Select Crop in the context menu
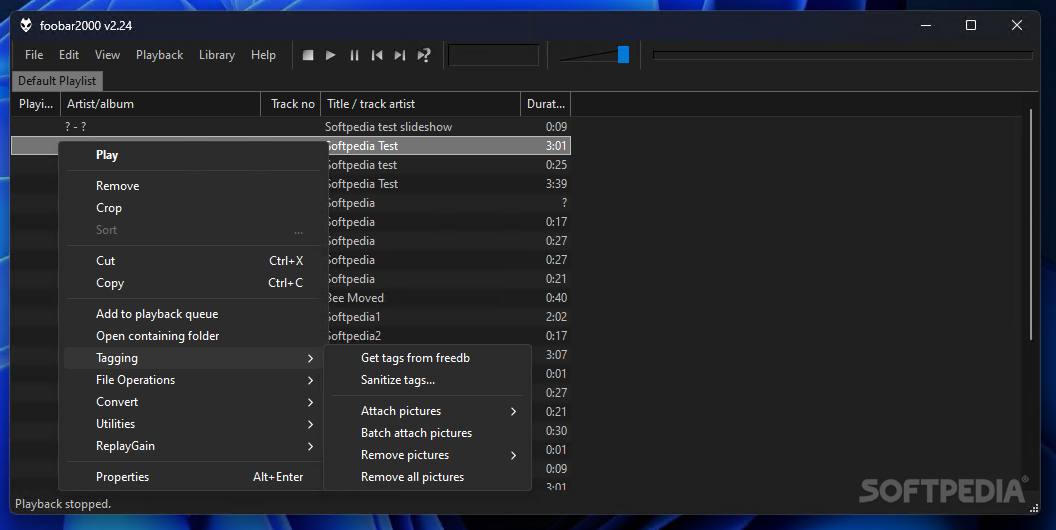 pos(192,208)
